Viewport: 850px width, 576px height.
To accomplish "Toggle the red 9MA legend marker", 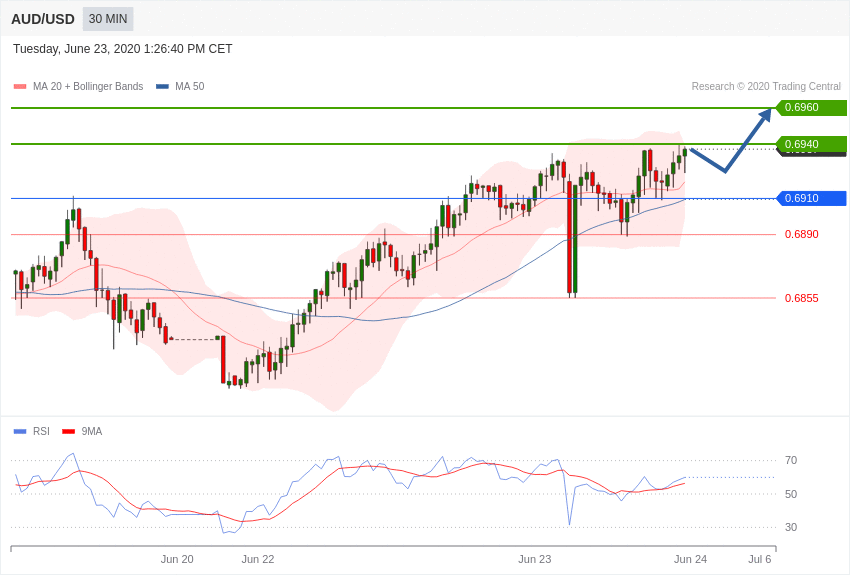I will (x=68, y=432).
